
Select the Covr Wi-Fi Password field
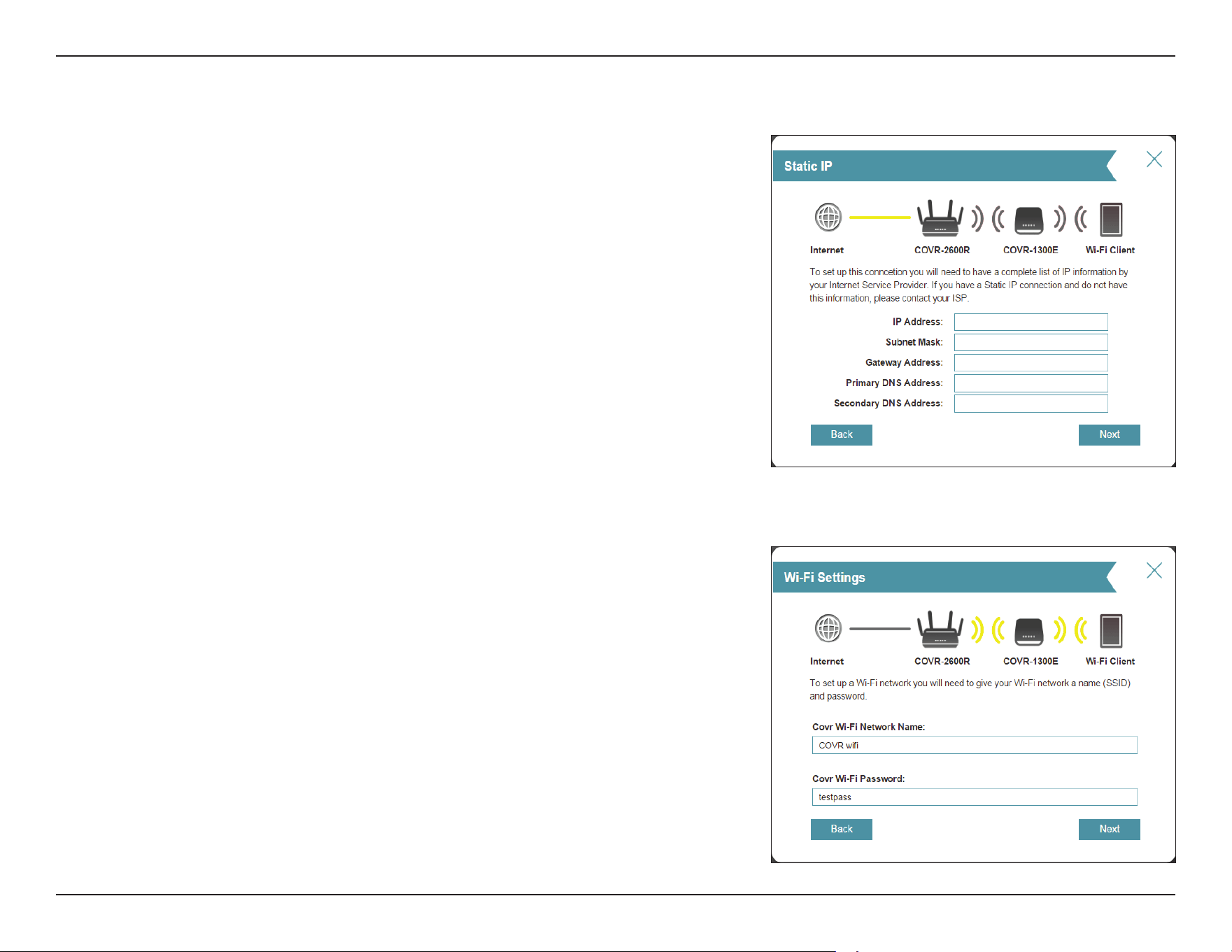[x=975, y=797]
